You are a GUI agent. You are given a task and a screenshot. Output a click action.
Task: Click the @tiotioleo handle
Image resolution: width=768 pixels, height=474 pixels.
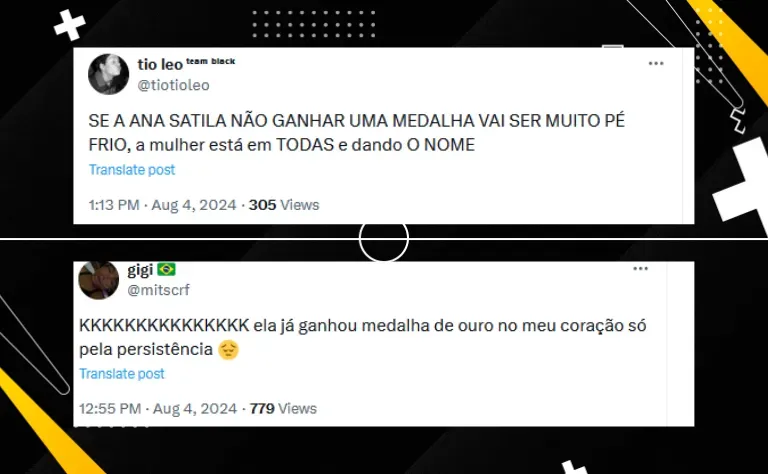coord(173,85)
